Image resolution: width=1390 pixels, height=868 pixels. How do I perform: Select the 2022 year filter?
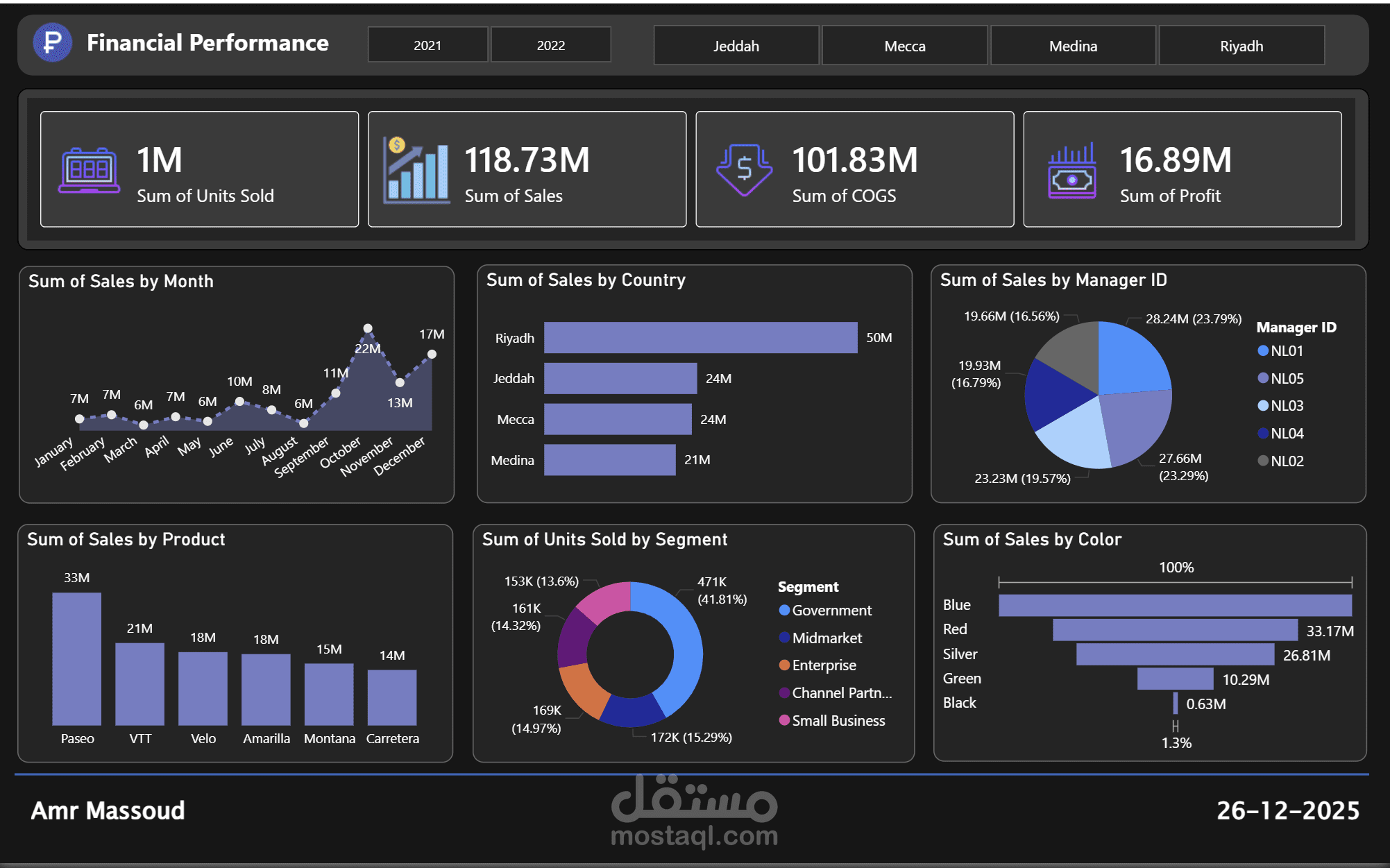coord(550,44)
